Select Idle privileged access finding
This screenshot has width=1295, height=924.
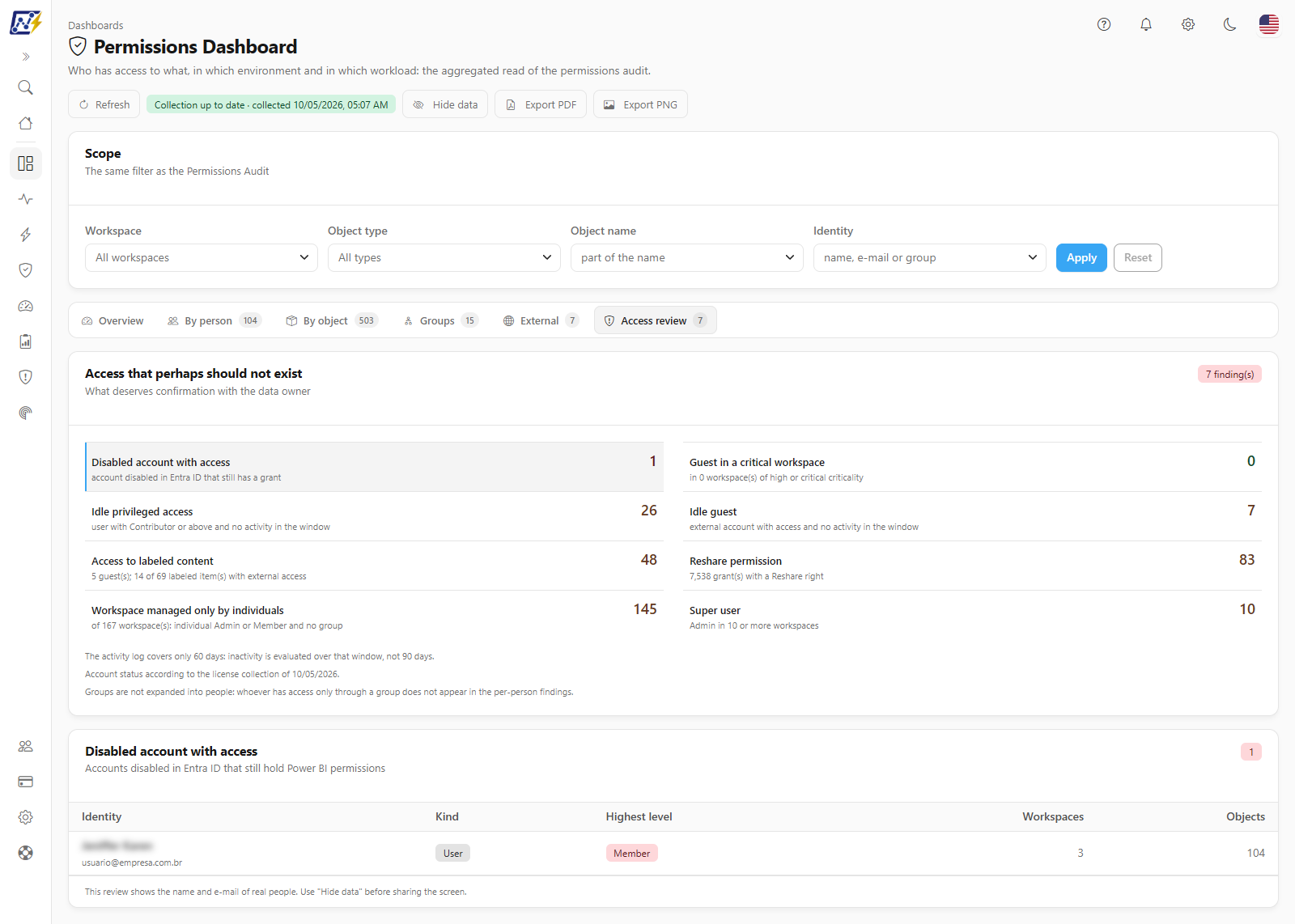click(374, 517)
